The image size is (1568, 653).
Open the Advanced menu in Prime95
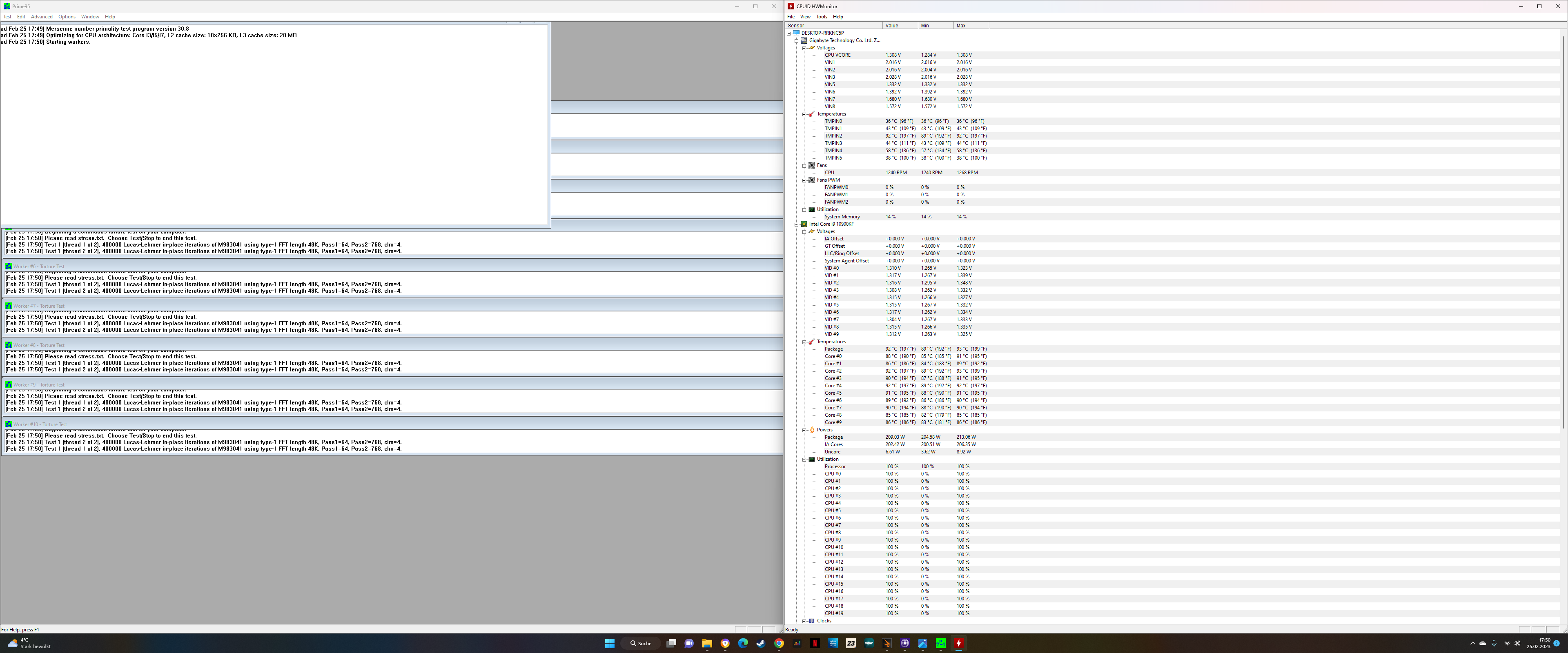[x=41, y=16]
